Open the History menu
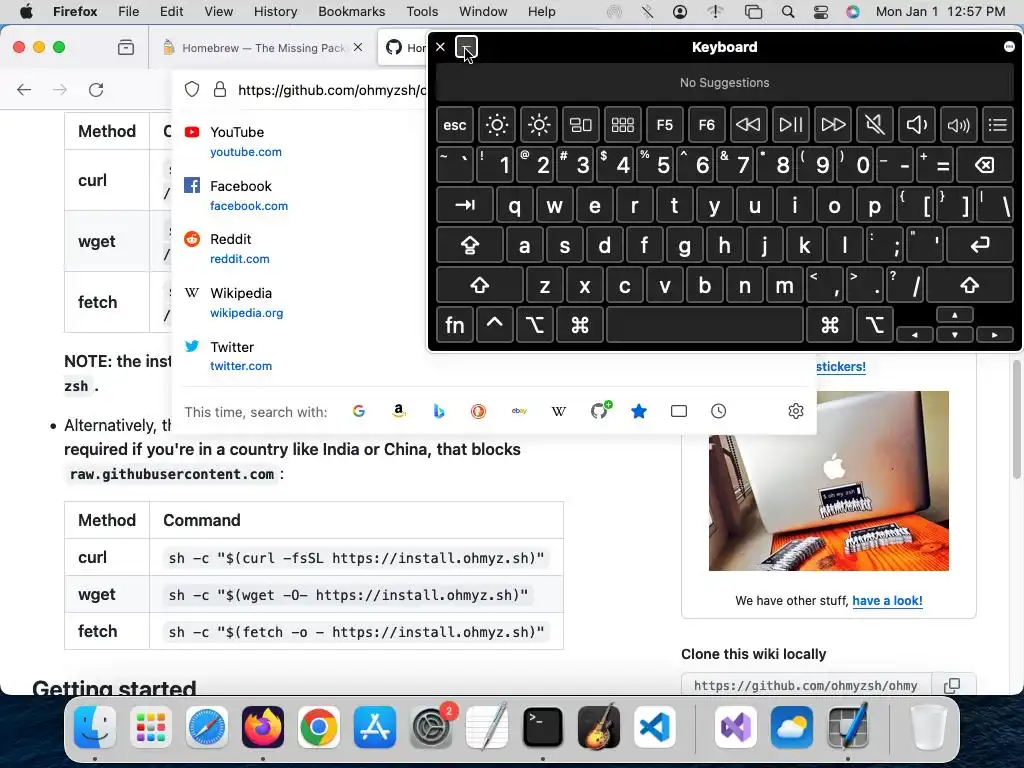This screenshot has width=1024, height=768. point(276,12)
